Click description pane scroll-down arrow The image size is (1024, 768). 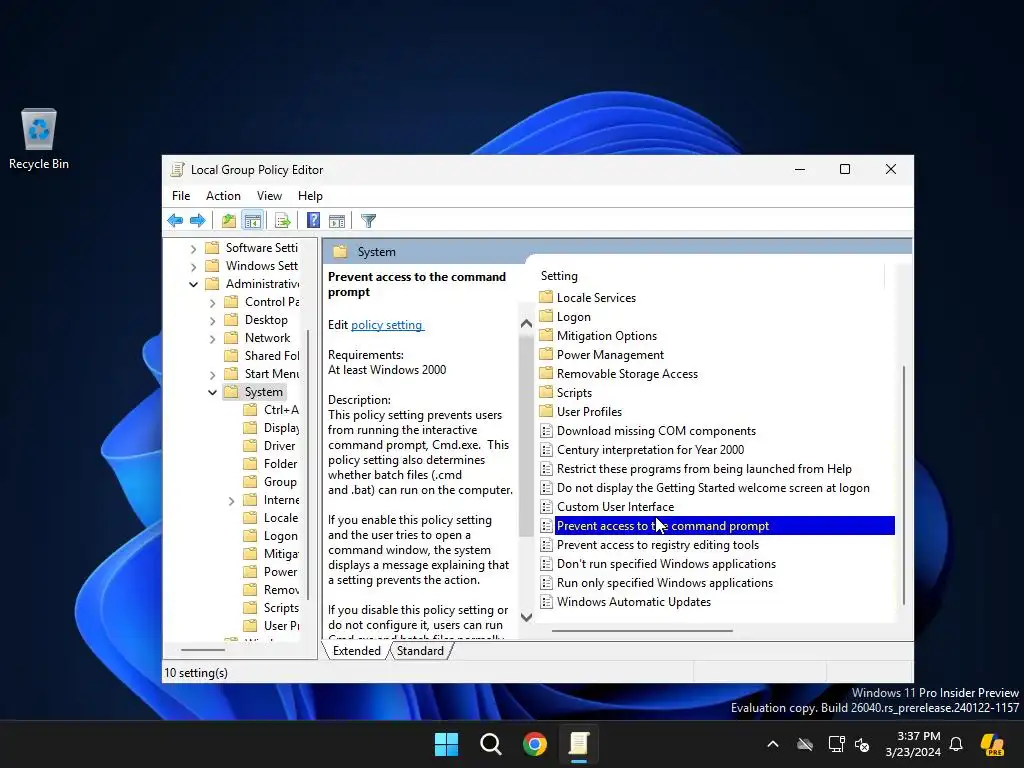tap(526, 617)
